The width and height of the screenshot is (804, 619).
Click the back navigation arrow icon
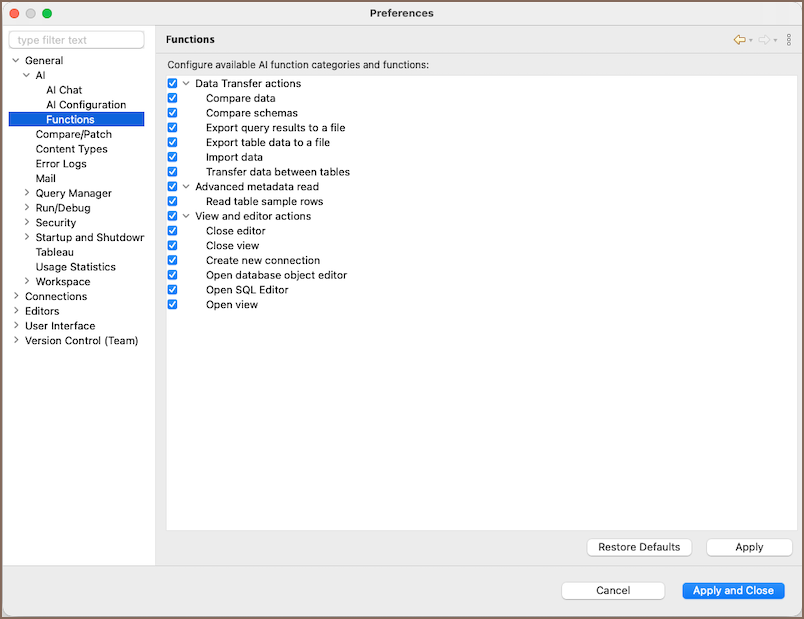pos(739,40)
